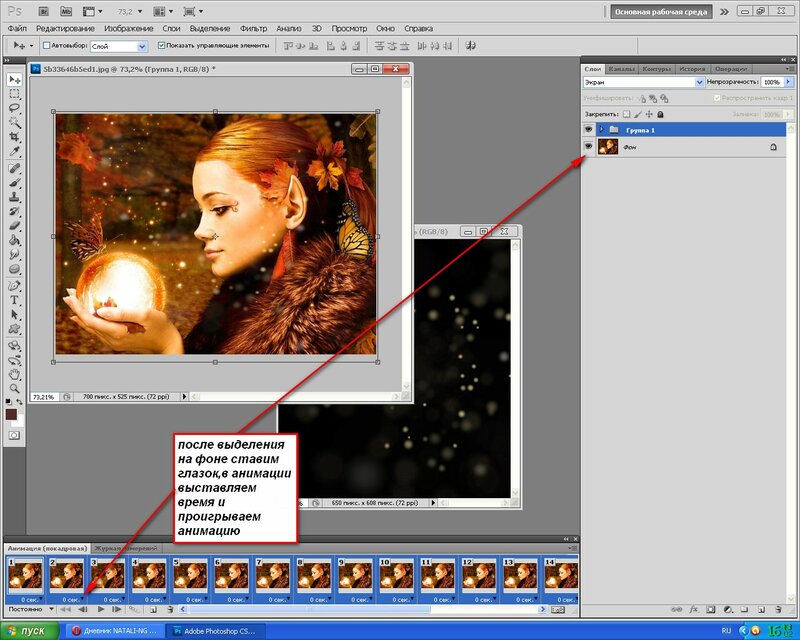Toggle lock position icon
The width and height of the screenshot is (800, 640).
[x=649, y=114]
